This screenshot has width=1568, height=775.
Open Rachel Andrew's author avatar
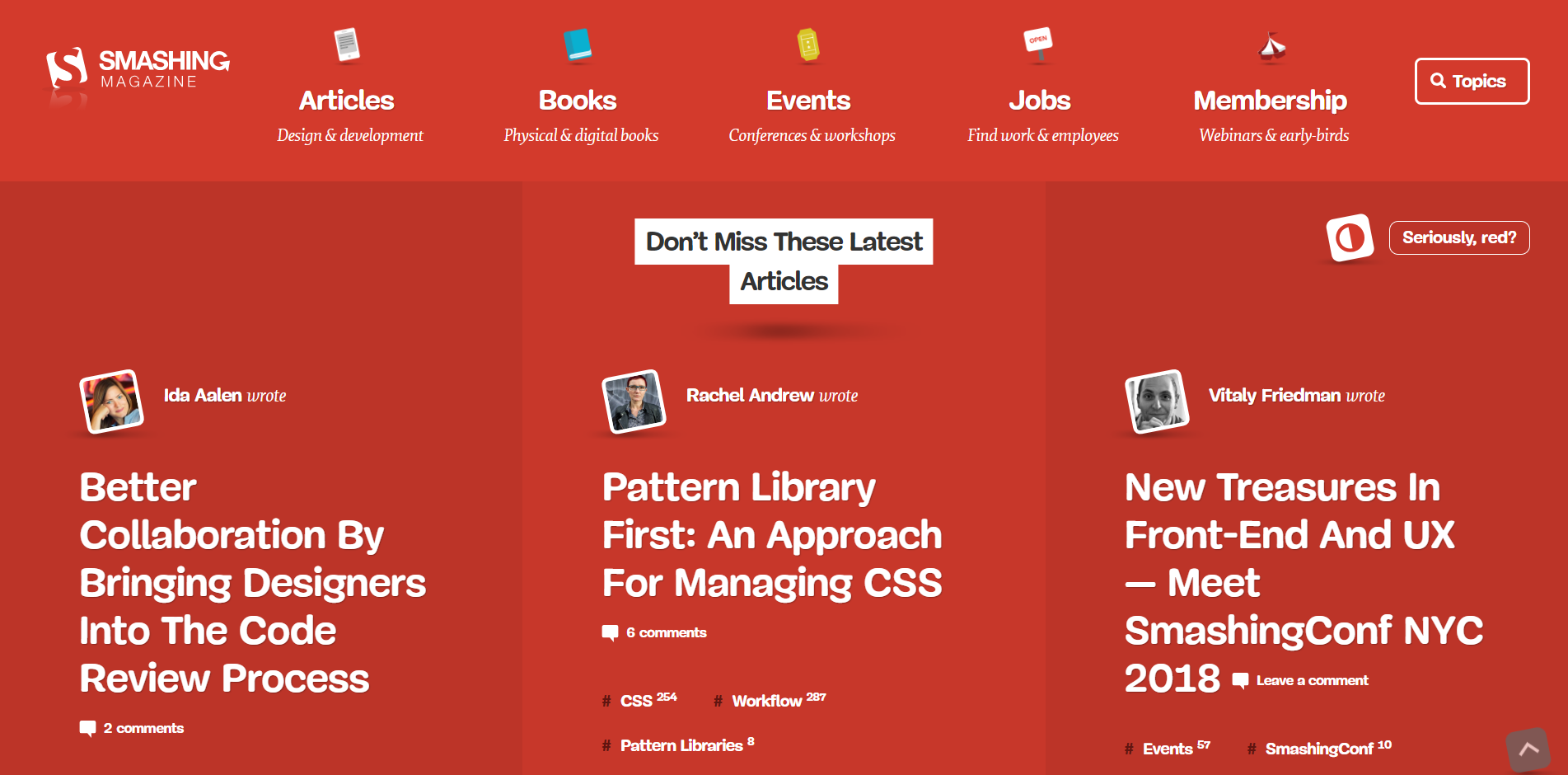(x=634, y=402)
